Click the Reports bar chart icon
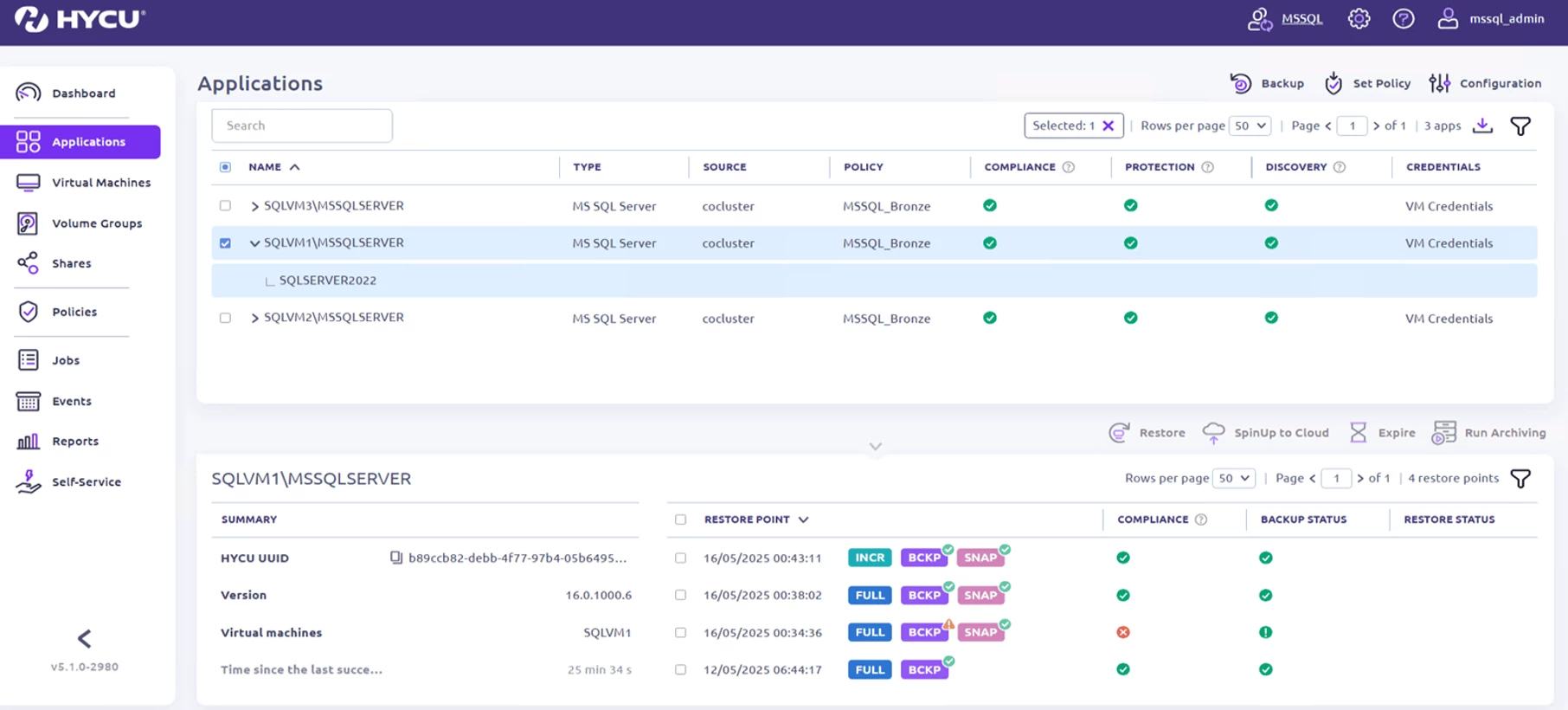 pos(28,441)
